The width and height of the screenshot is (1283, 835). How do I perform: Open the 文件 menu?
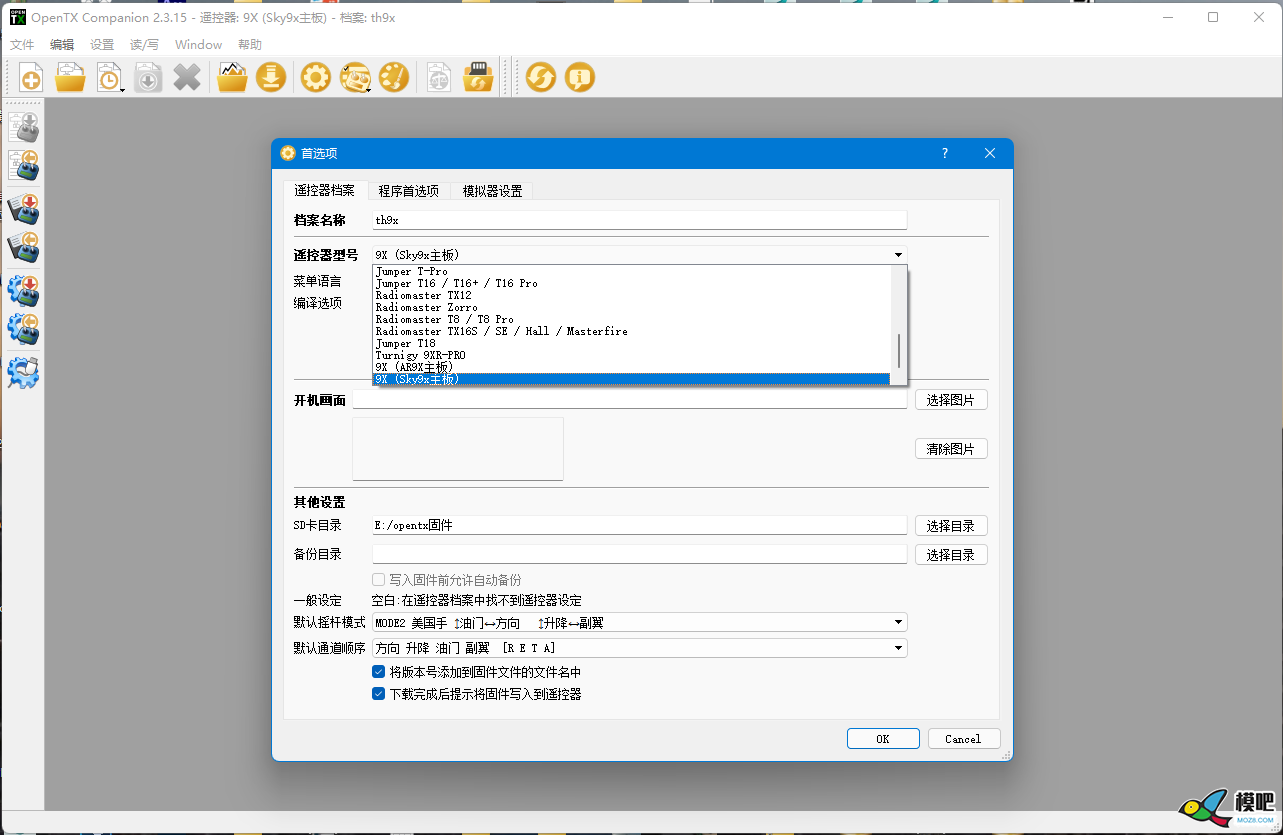[22, 44]
